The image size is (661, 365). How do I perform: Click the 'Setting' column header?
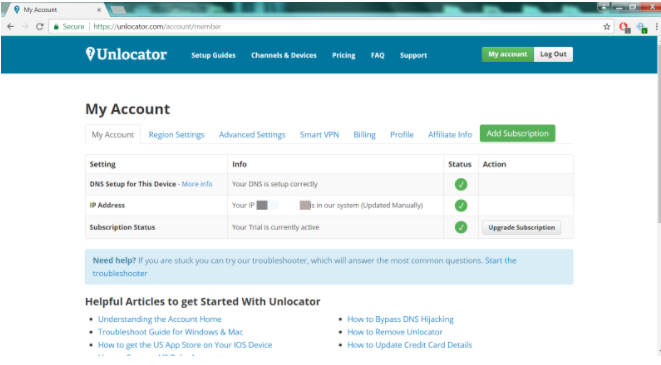coord(102,164)
